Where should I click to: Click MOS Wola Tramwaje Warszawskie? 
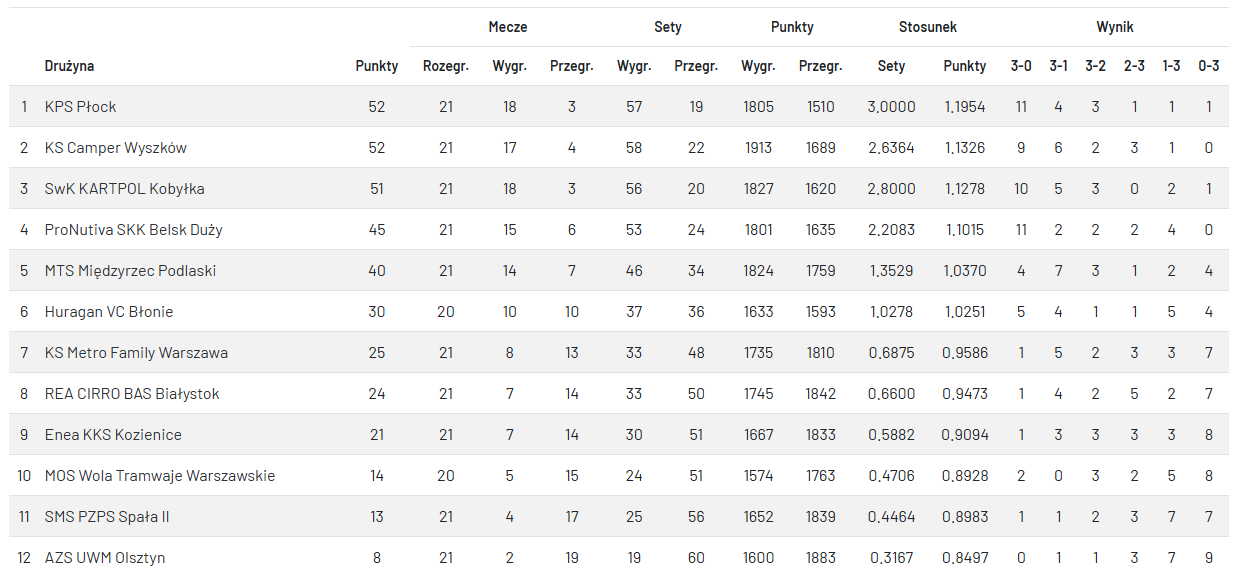(x=160, y=476)
